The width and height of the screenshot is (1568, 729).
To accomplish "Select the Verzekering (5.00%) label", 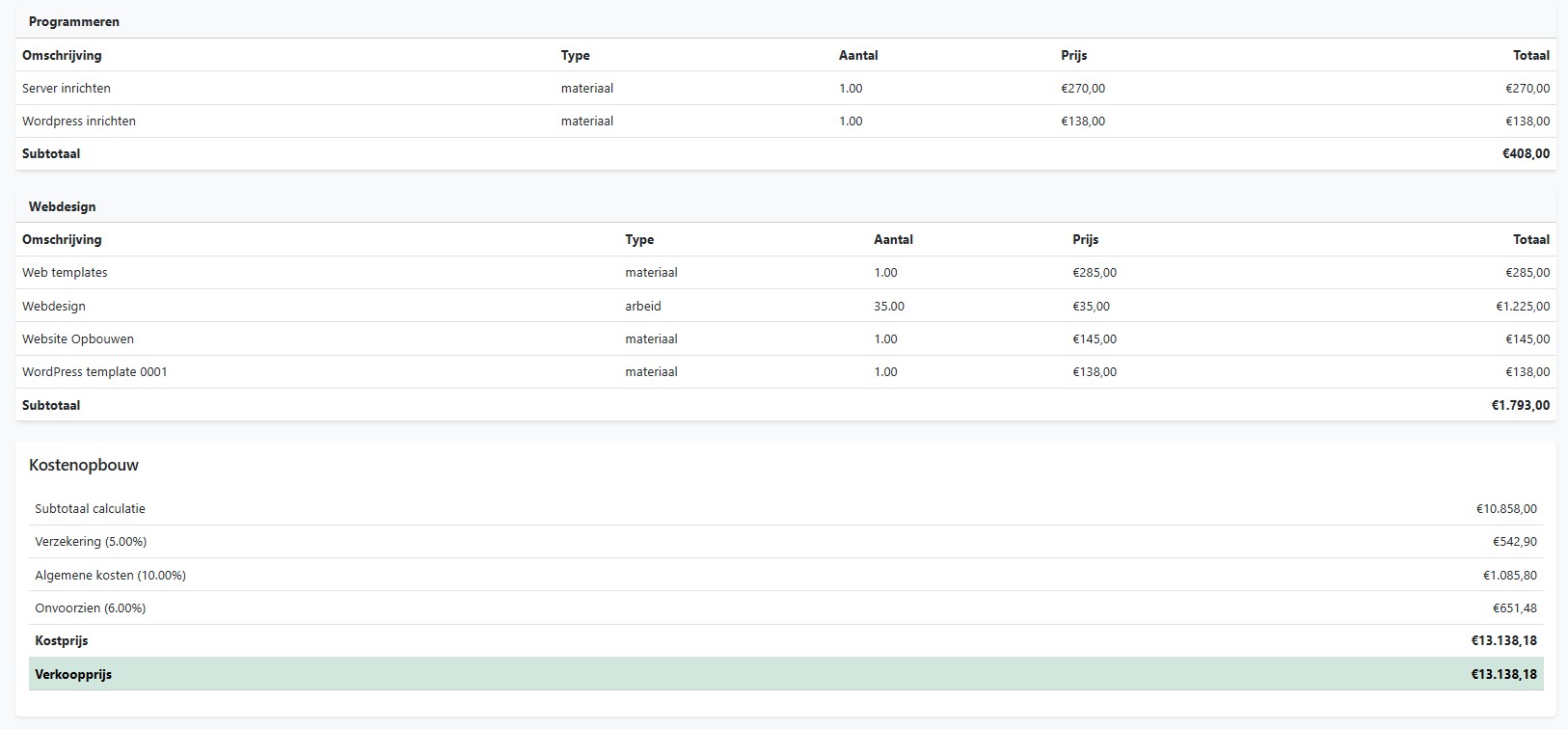I will coord(91,541).
